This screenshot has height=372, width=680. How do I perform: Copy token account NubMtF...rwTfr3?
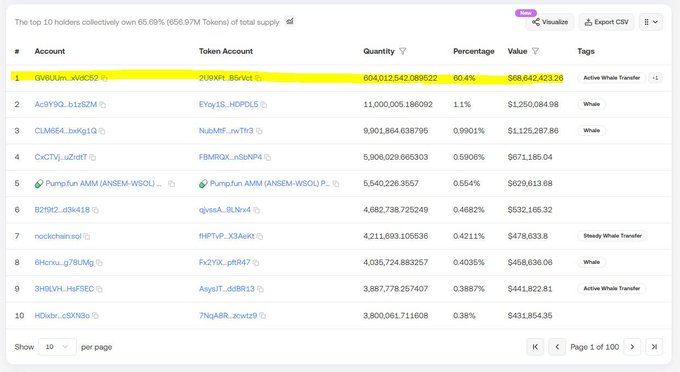click(x=259, y=131)
